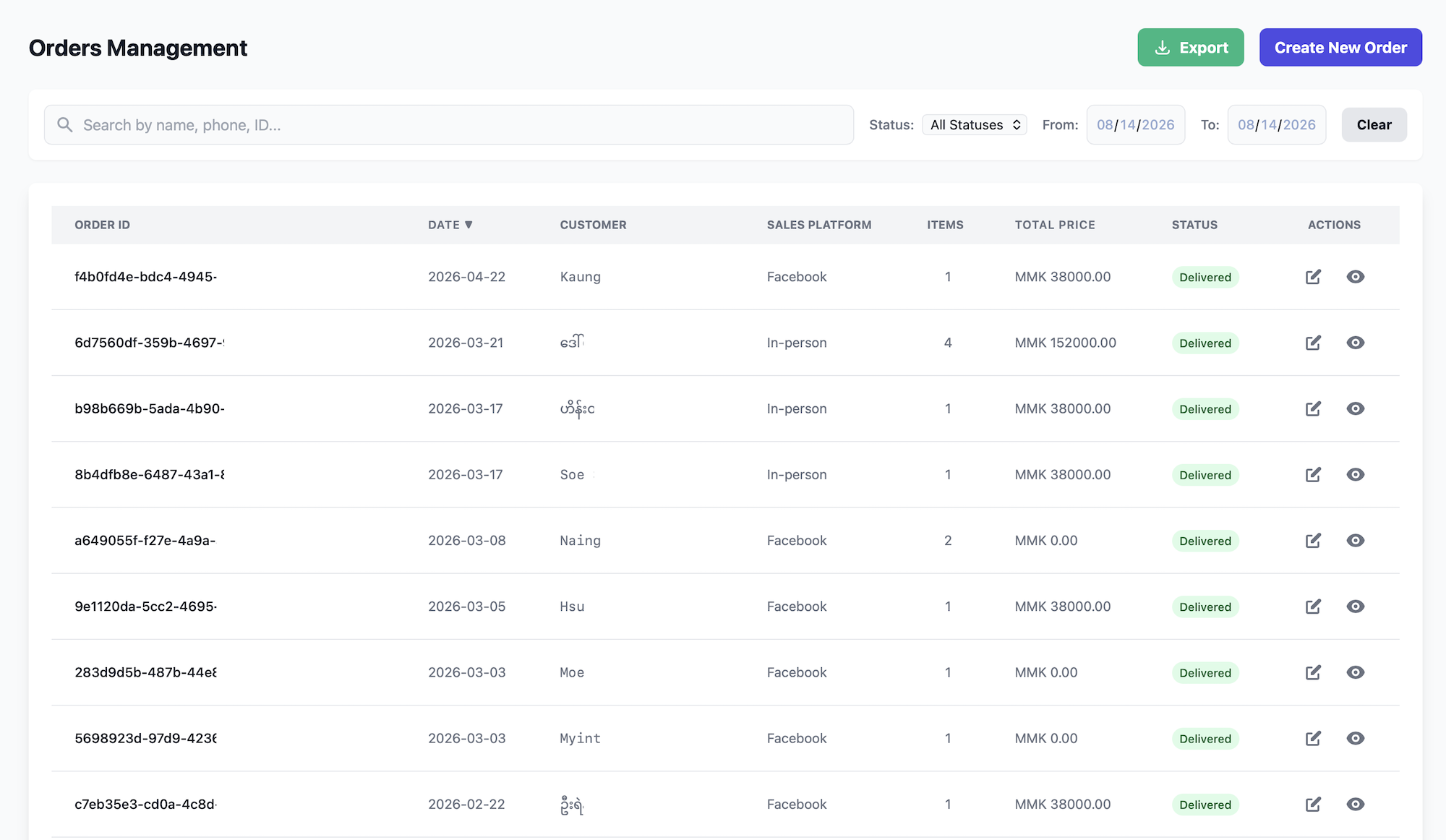View details of the Kaung order
The width and height of the screenshot is (1446, 840).
1356,277
